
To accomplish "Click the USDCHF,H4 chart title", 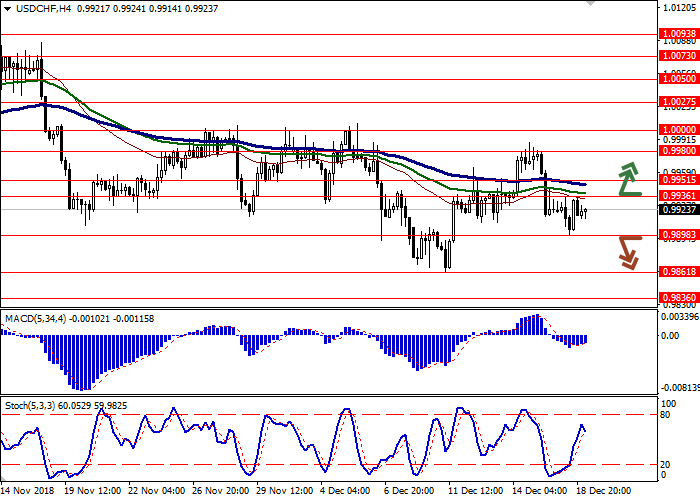I will click(x=30, y=8).
